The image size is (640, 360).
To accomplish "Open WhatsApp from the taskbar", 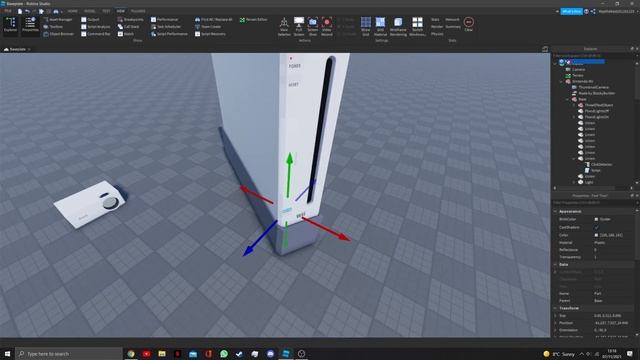I will pyautogui.click(x=224, y=353).
